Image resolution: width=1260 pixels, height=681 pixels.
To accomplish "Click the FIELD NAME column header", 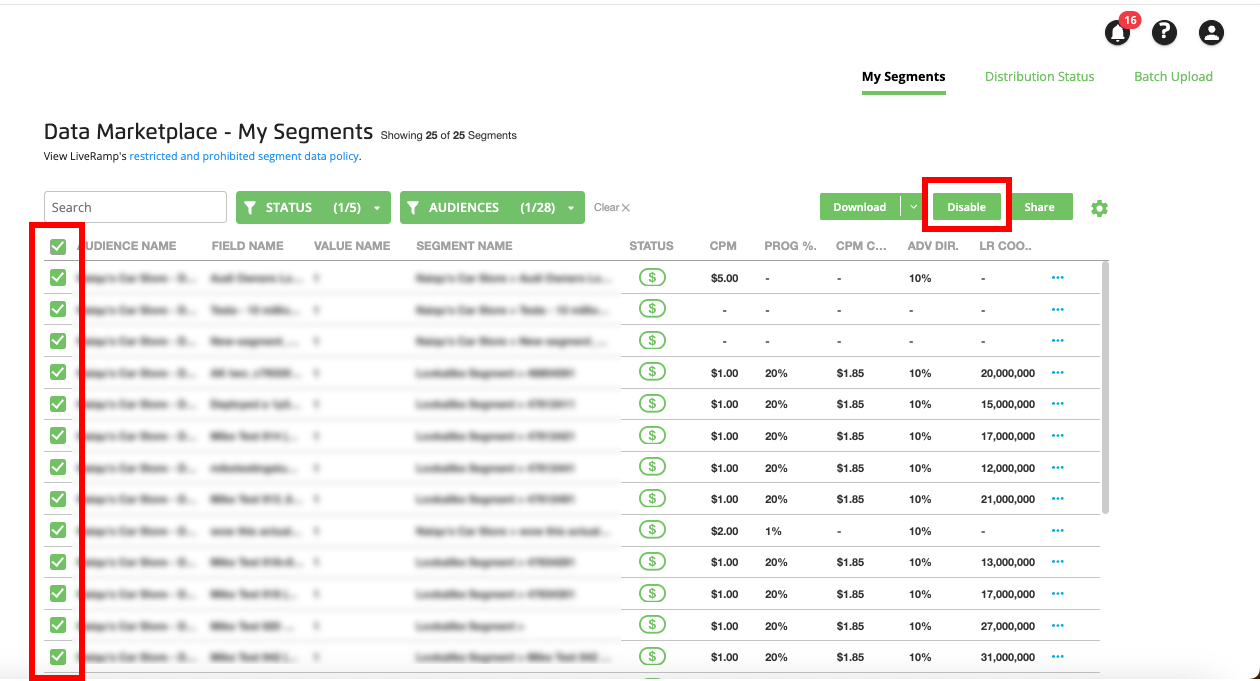I will click(x=248, y=246).
